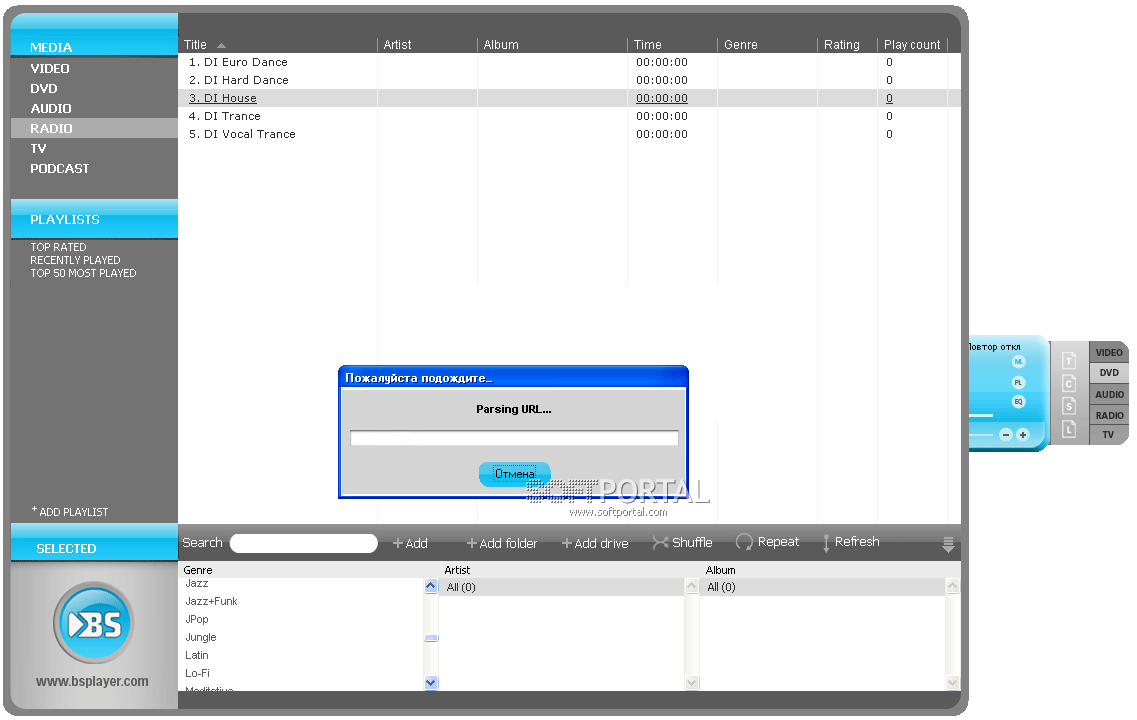Refresh the media library
Image resolution: width=1137 pixels, height=720 pixels.
click(851, 542)
